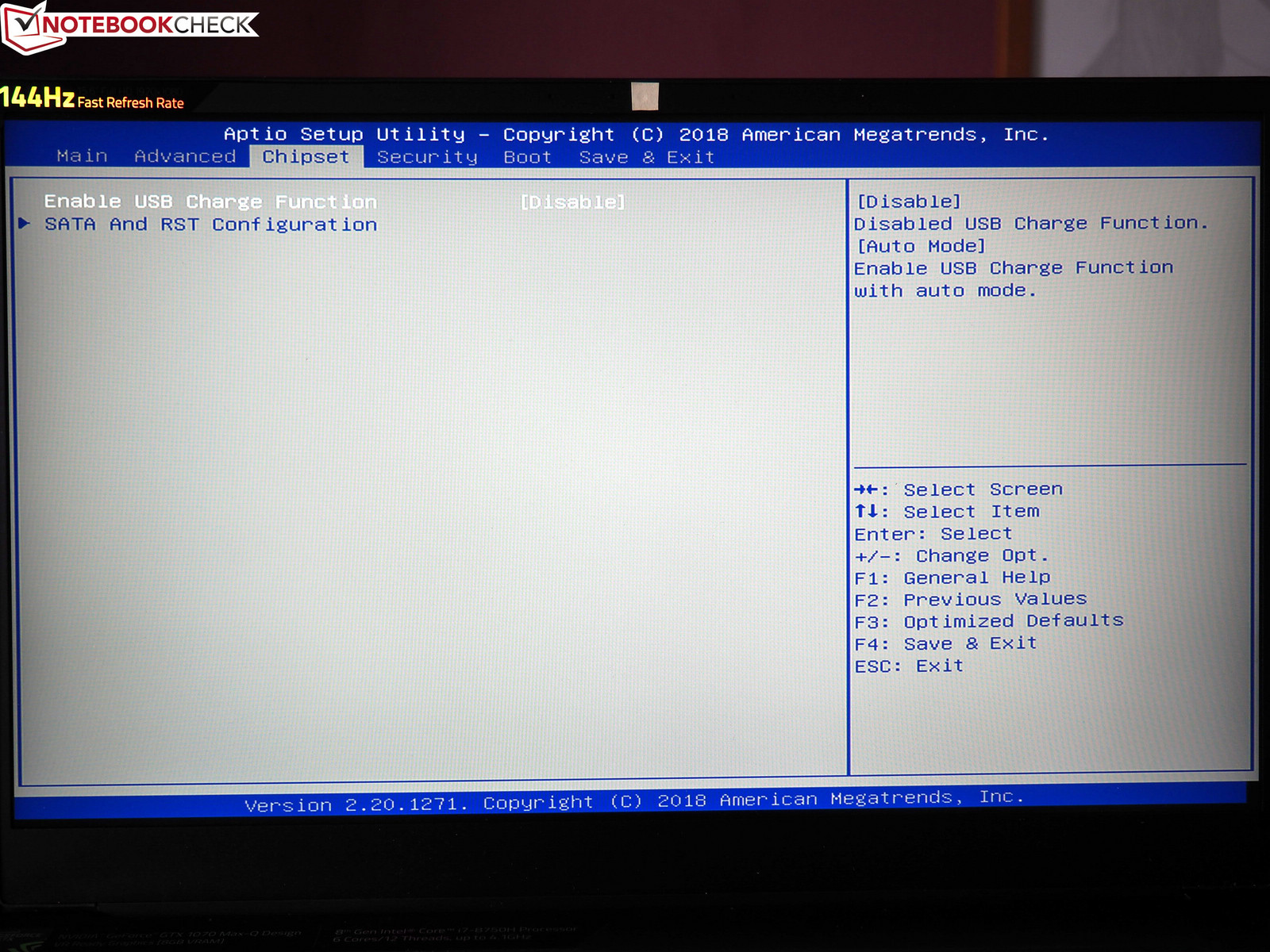
Task: Go to the Security tab
Action: [427, 157]
